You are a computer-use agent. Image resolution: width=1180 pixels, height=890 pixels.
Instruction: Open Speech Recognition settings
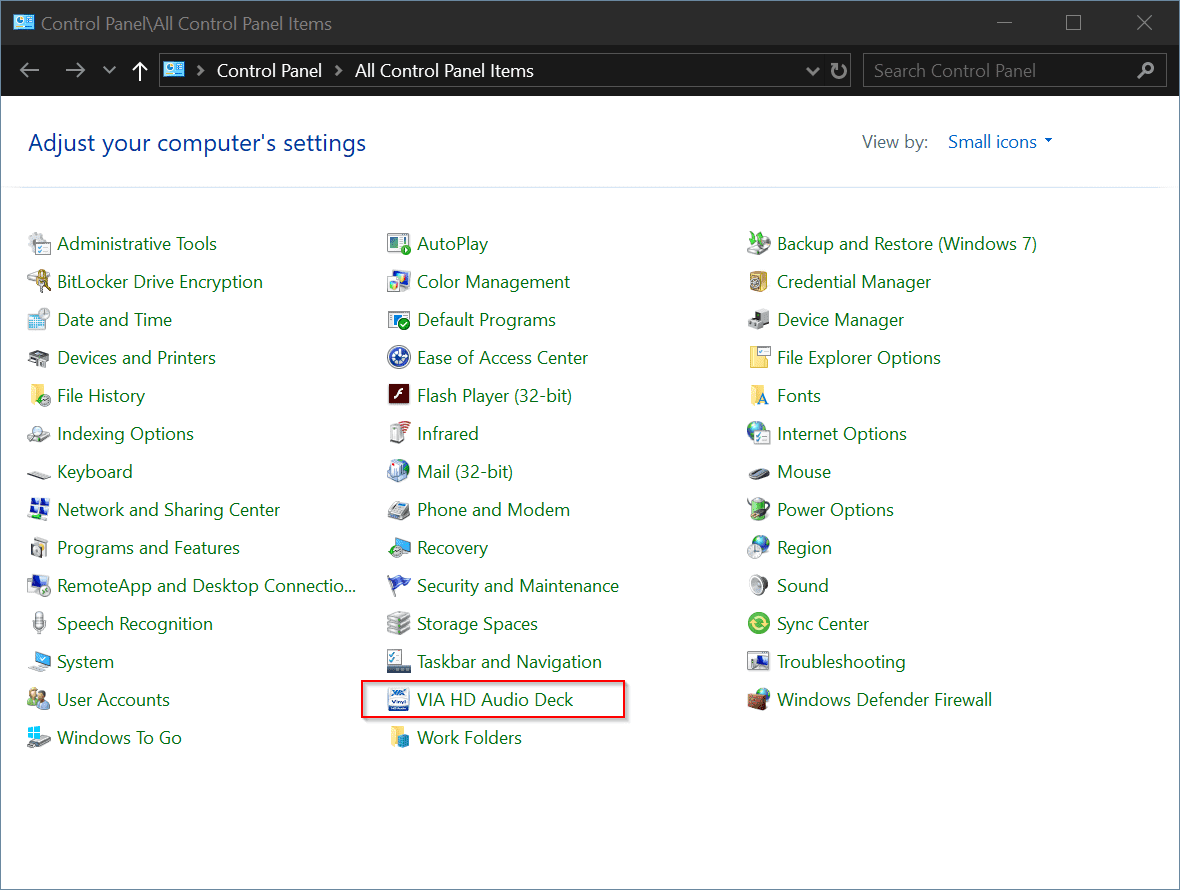pyautogui.click(x=134, y=623)
